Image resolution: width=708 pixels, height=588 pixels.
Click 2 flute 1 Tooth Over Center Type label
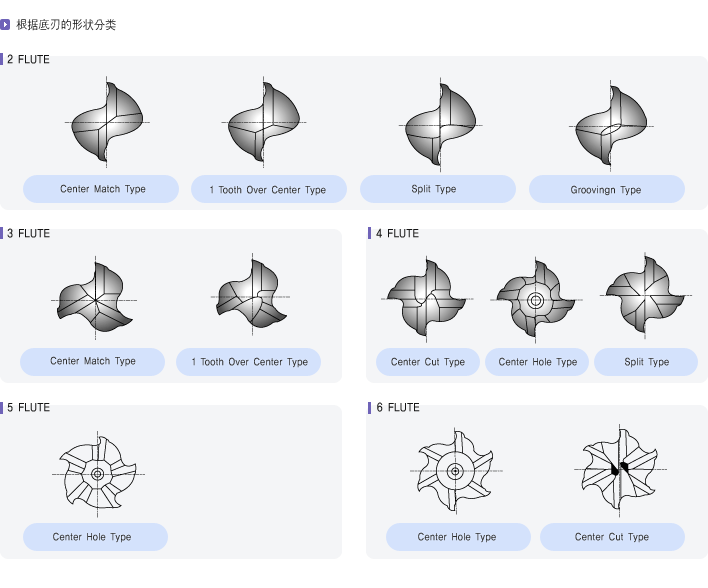(268, 190)
